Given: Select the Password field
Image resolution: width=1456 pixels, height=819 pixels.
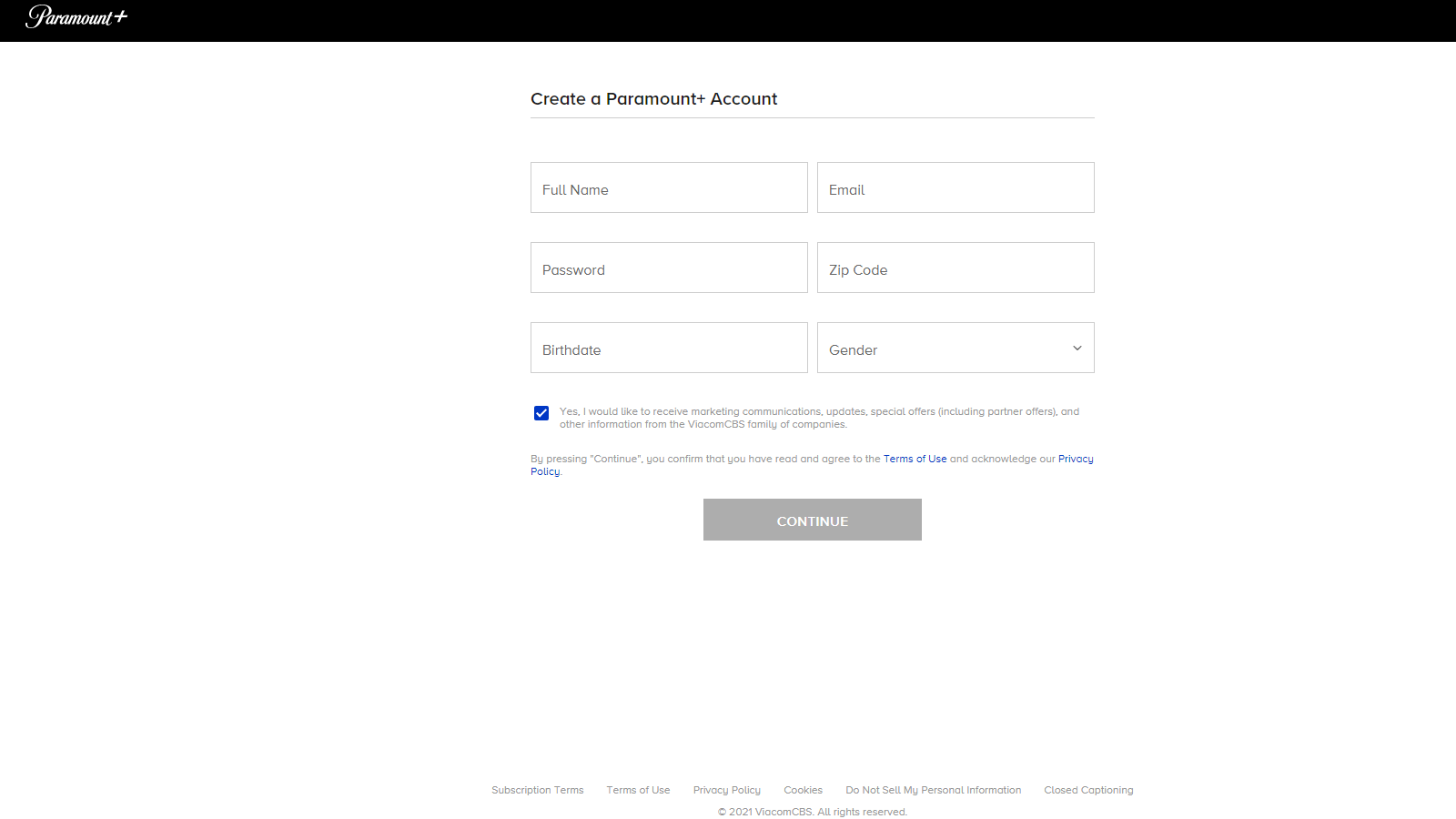Looking at the screenshot, I should tap(669, 268).
